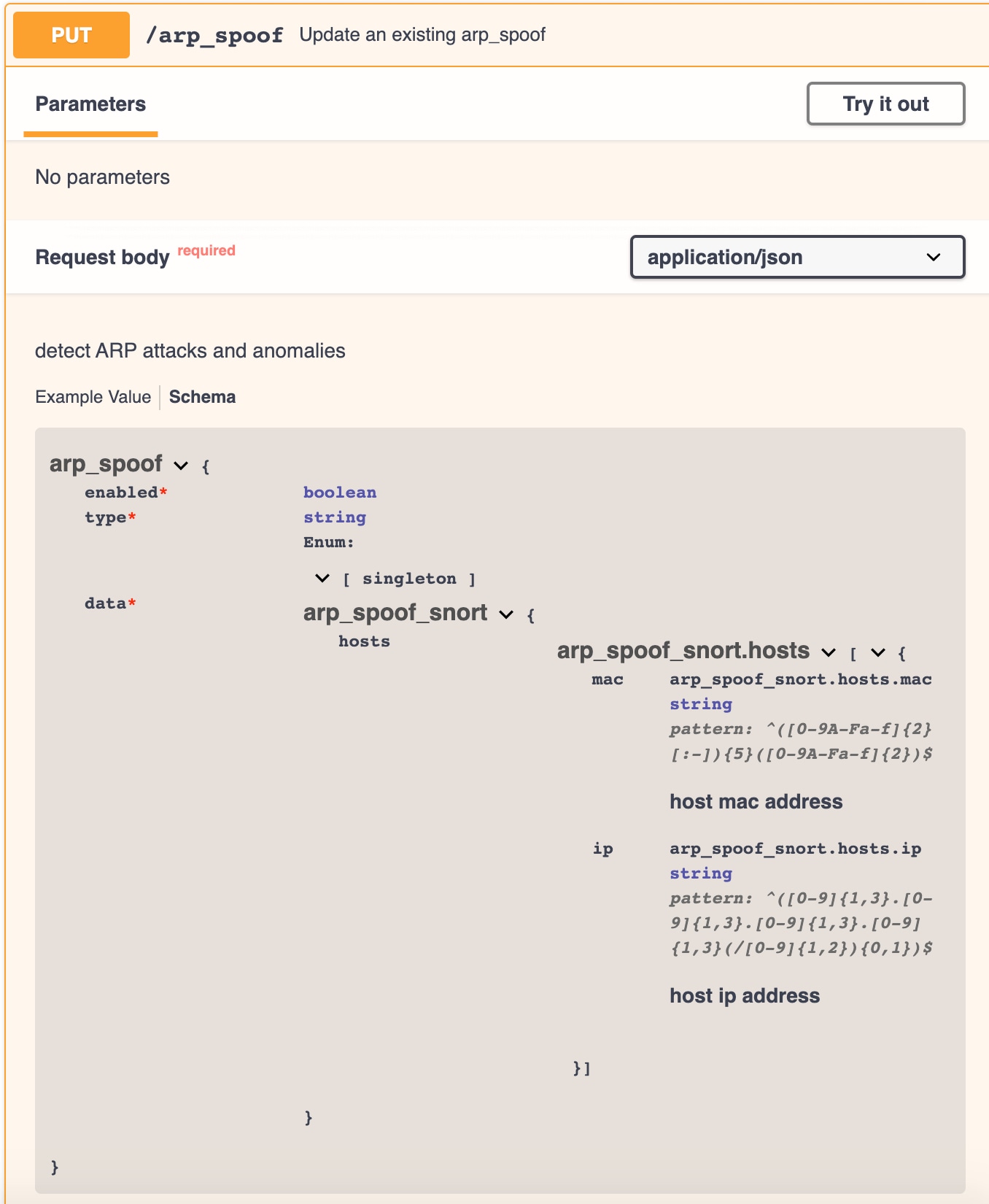The width and height of the screenshot is (989, 1204).
Task: Collapse the singleton enum list arrow
Action: click(322, 579)
